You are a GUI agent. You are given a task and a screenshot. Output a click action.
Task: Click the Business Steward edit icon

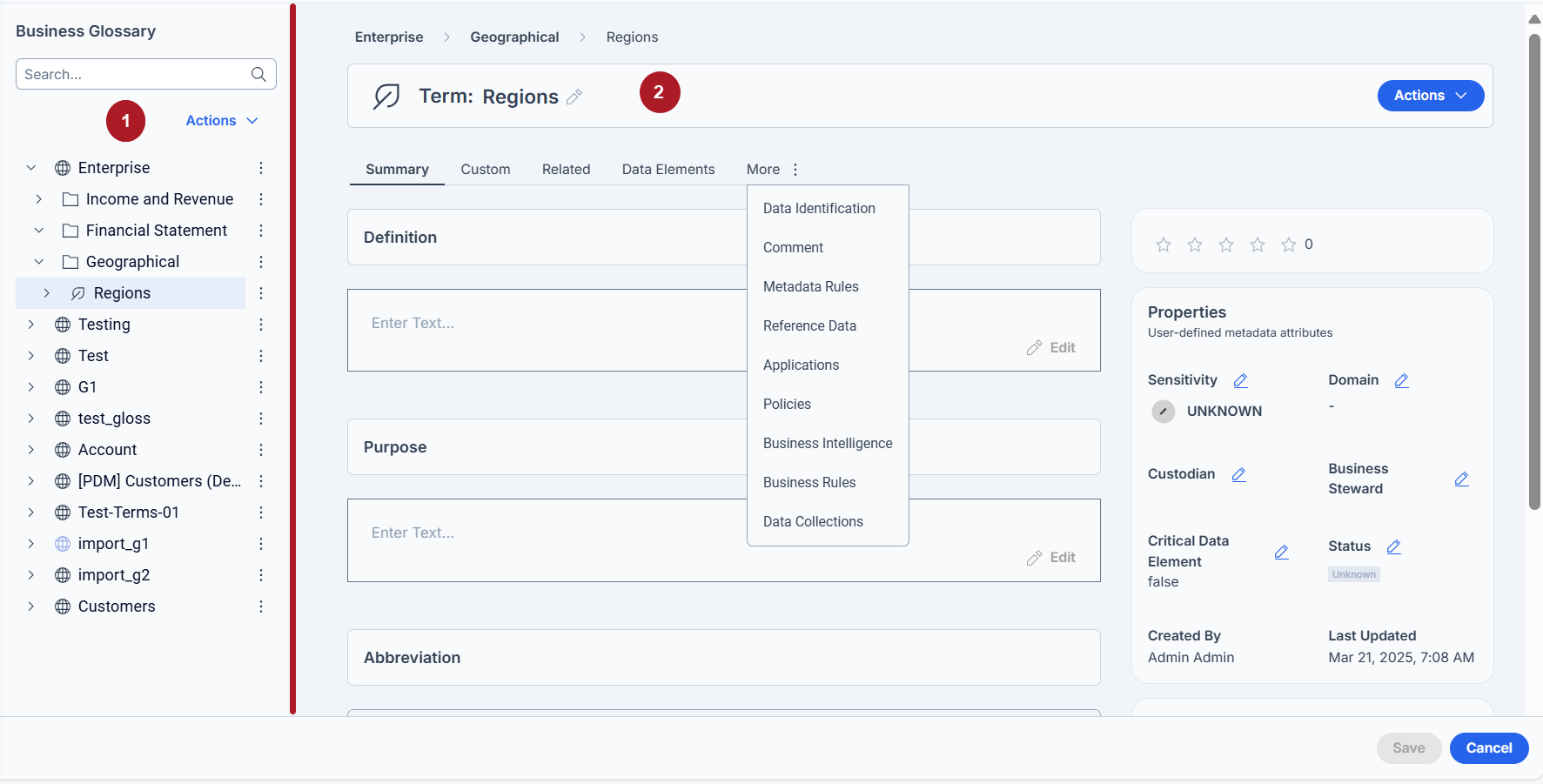click(1462, 479)
